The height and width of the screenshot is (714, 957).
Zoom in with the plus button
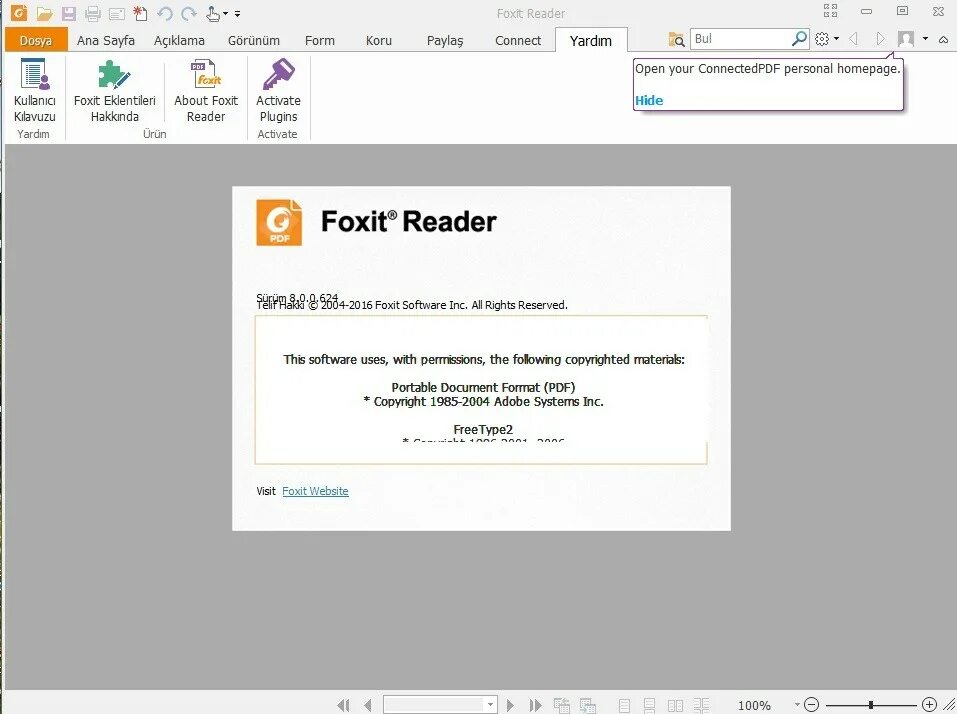pos(929,705)
